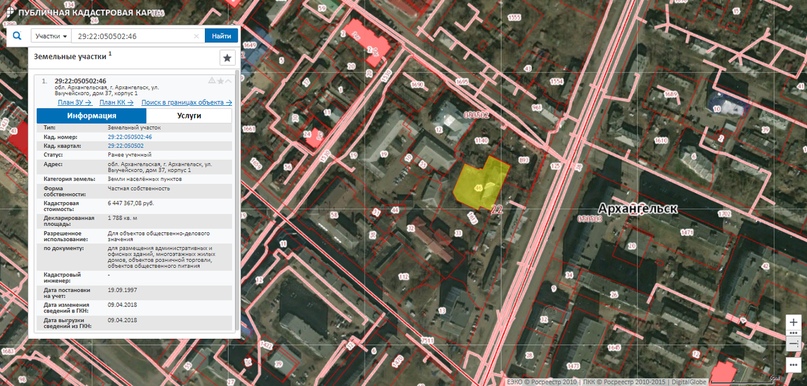
Task: Clear the search field with the X
Action: tap(196, 36)
